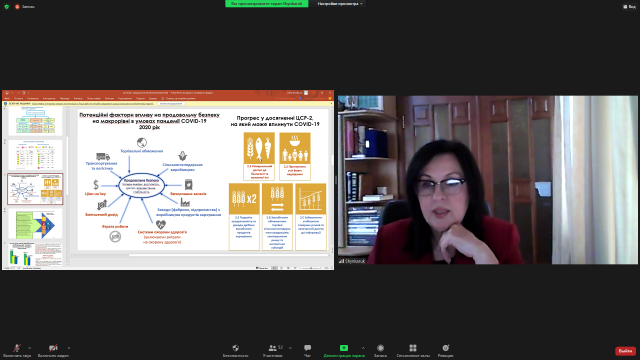
Task: Click the green Share Screen button
Action: (x=344, y=350)
